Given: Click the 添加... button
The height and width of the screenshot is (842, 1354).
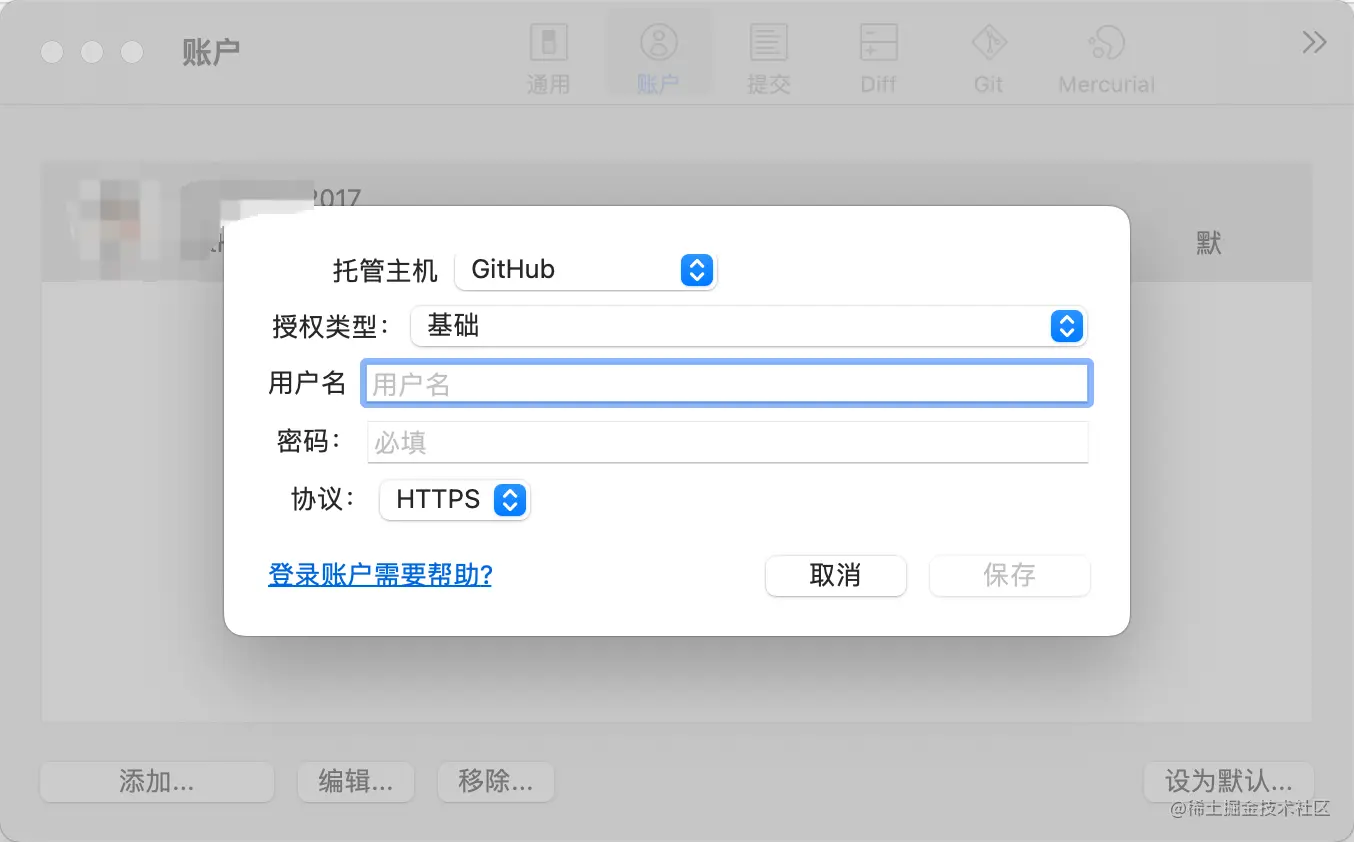Looking at the screenshot, I should pyautogui.click(x=157, y=781).
